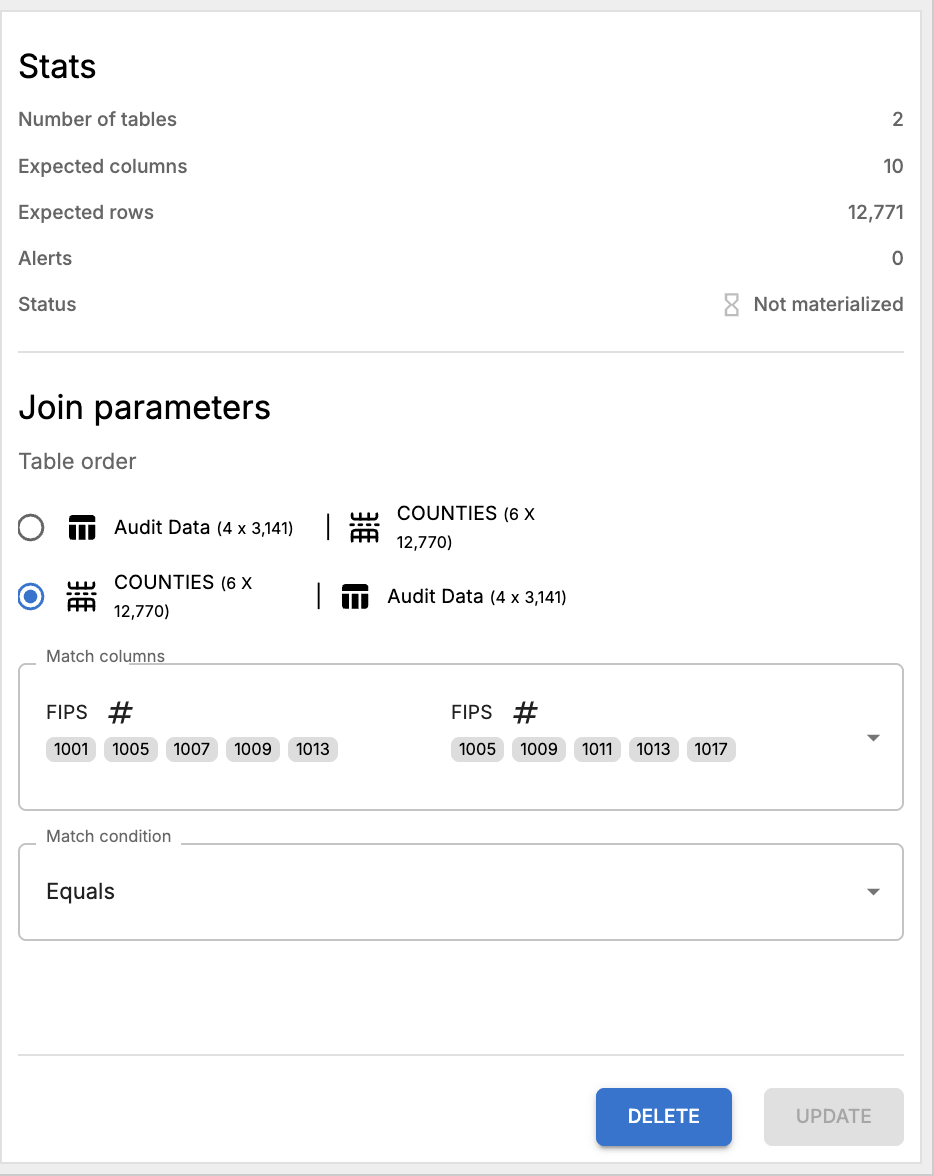Expand the Match columns dropdown arrow
Screen dimensions: 934x1176
click(873, 738)
